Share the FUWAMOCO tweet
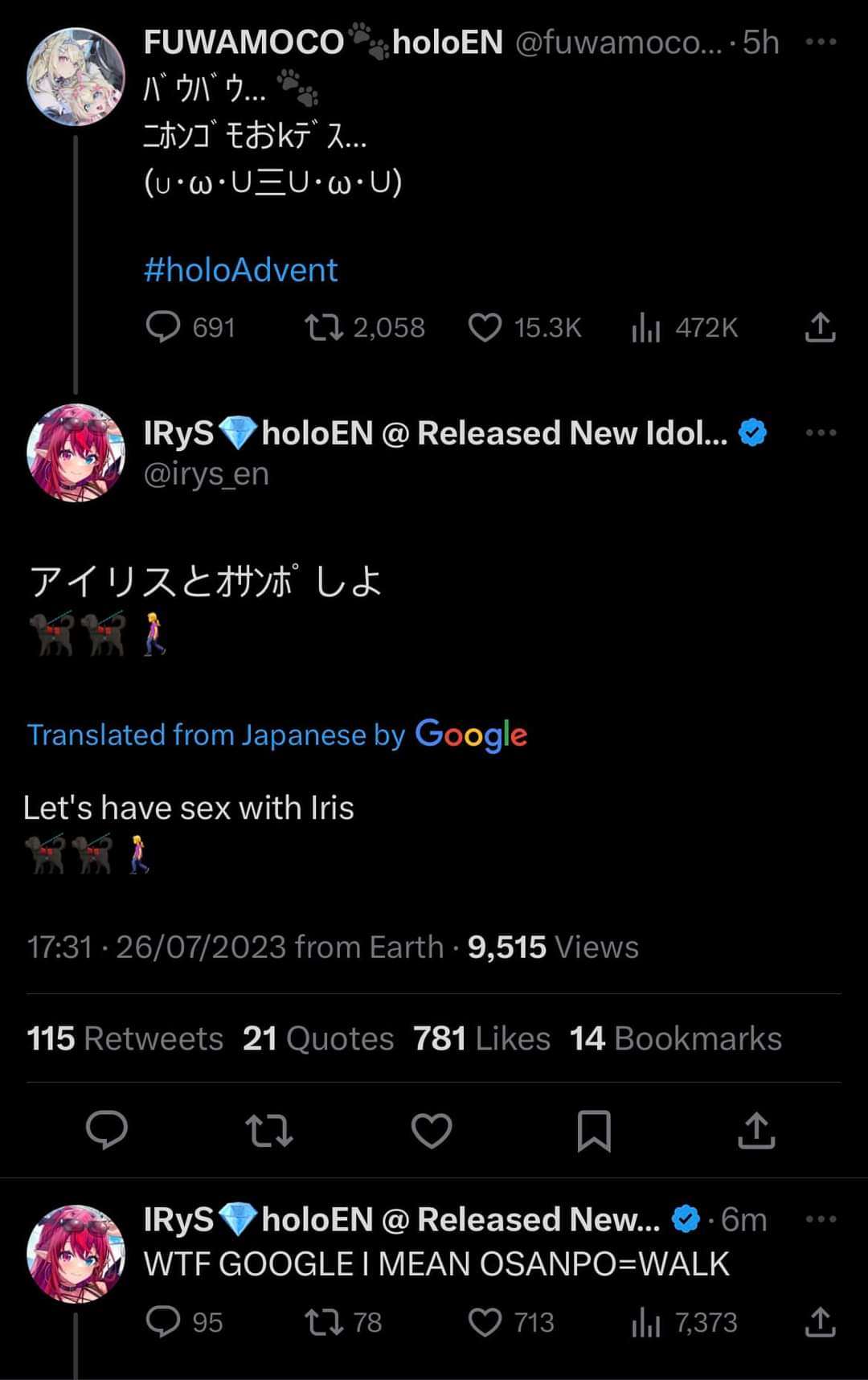This screenshot has width=868, height=1380. click(820, 327)
